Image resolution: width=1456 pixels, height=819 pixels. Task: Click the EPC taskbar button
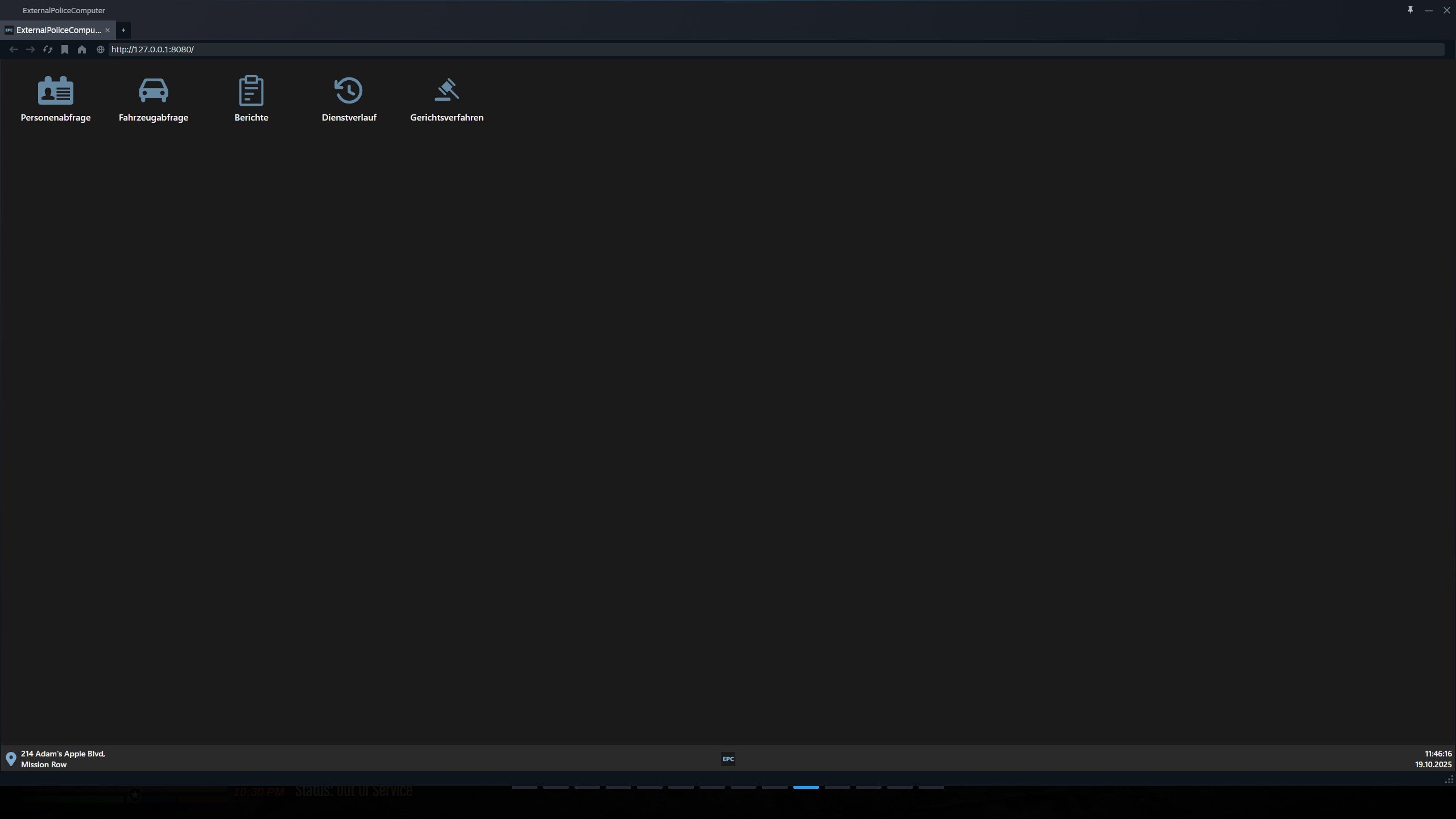point(728,759)
